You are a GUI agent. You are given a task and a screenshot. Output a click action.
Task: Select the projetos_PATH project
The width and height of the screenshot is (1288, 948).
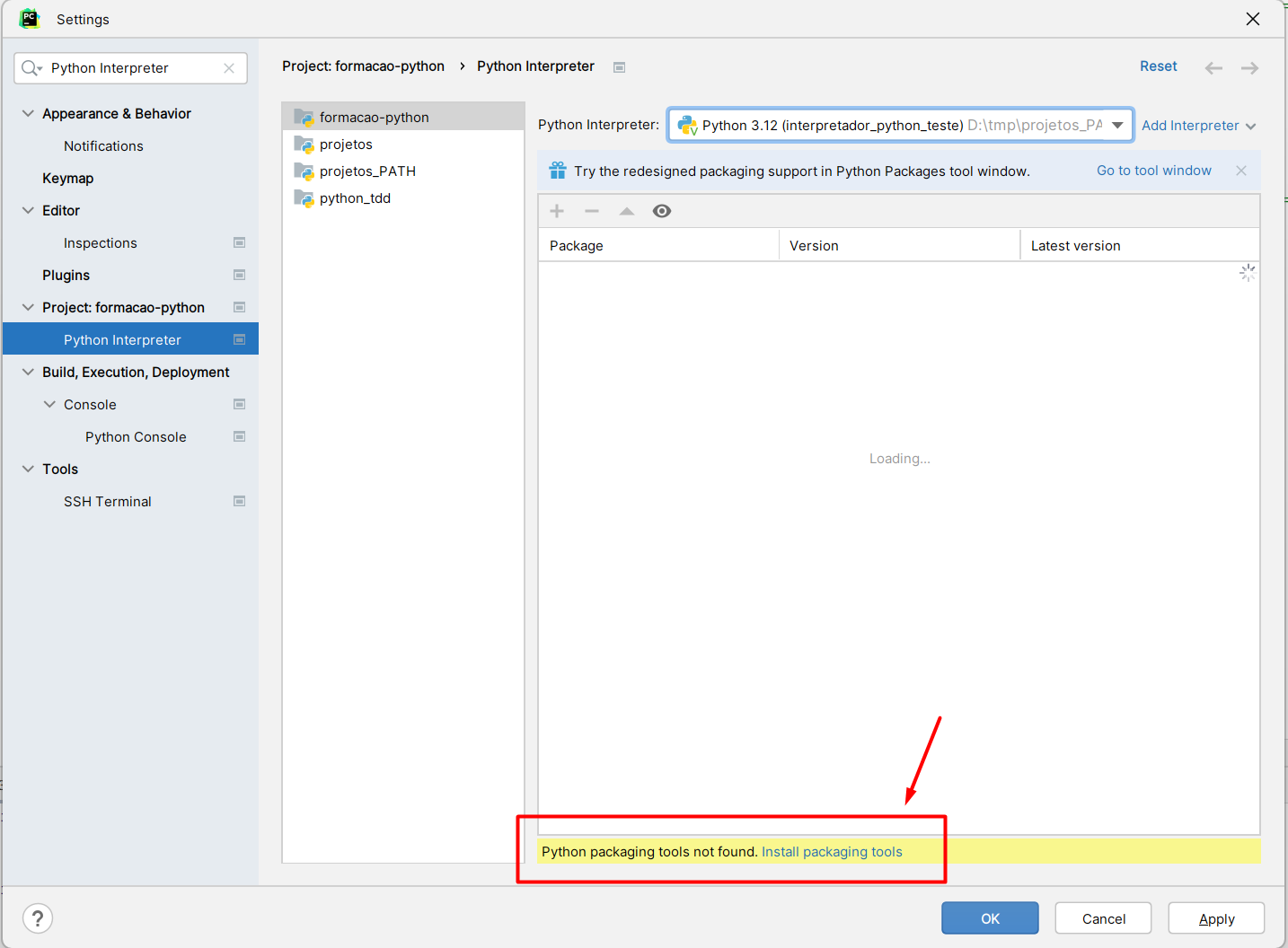403,171
